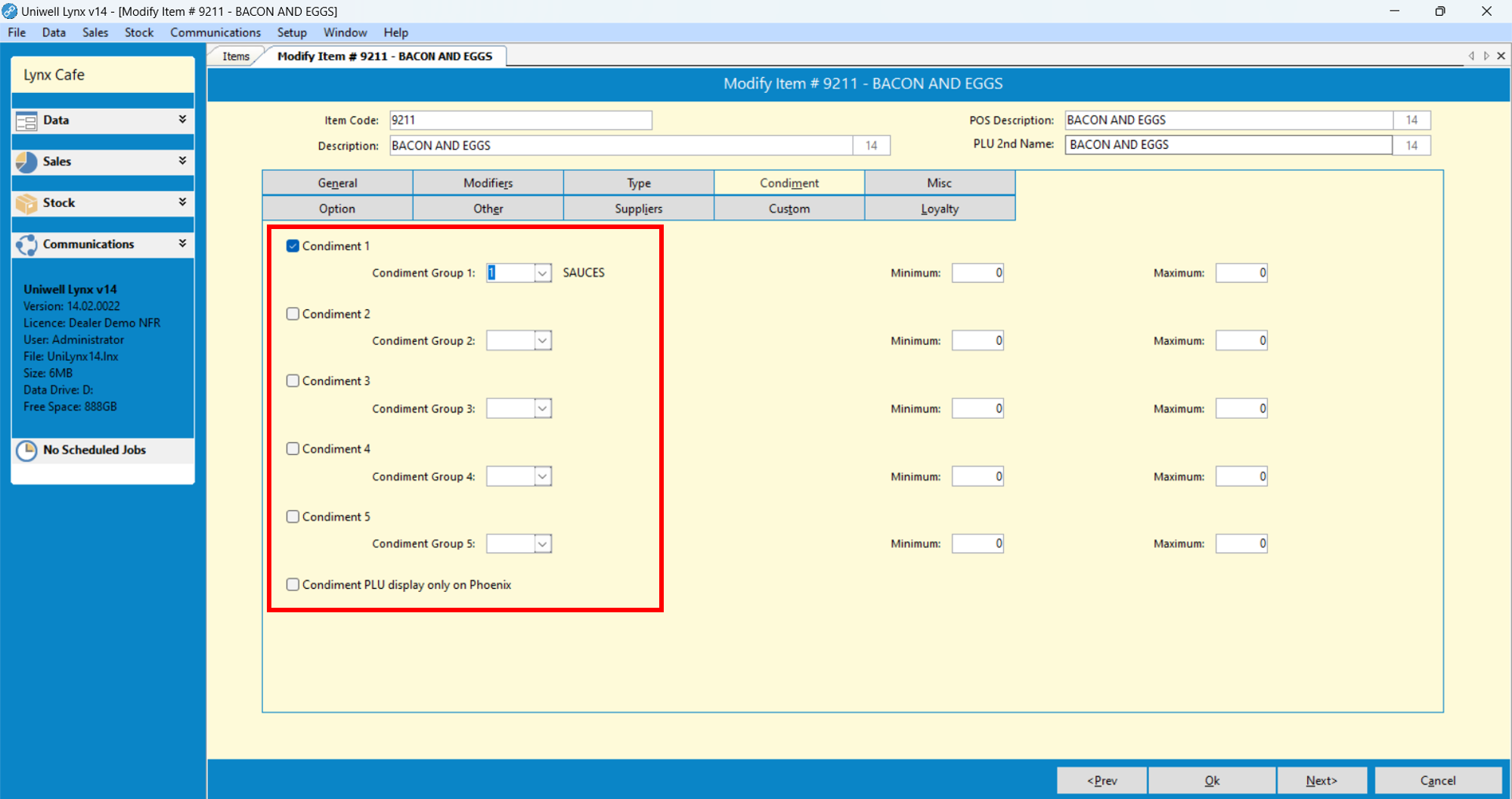The height and width of the screenshot is (799, 1512).
Task: Click Condiment Group 3 Maximum field
Action: point(1241,409)
